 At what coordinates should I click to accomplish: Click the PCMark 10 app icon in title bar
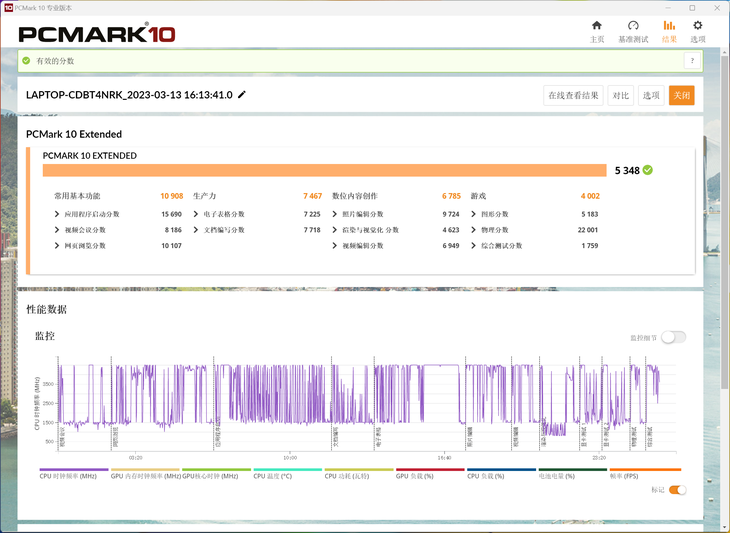click(8, 7)
